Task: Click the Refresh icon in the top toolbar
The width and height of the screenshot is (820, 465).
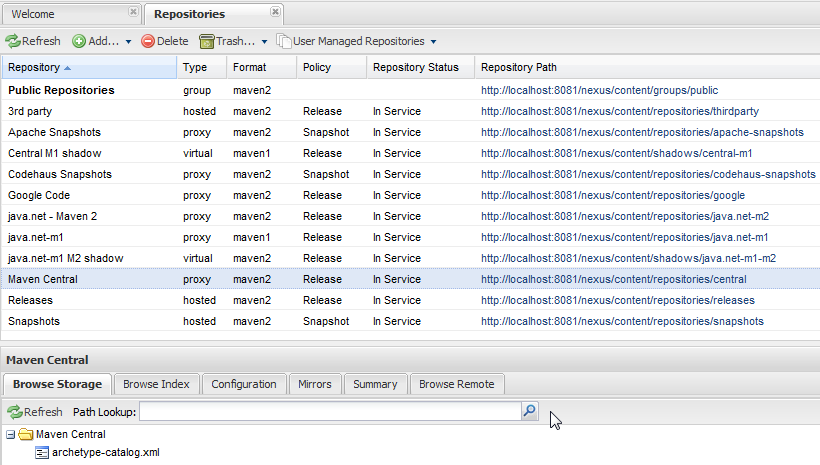Action: (13, 42)
